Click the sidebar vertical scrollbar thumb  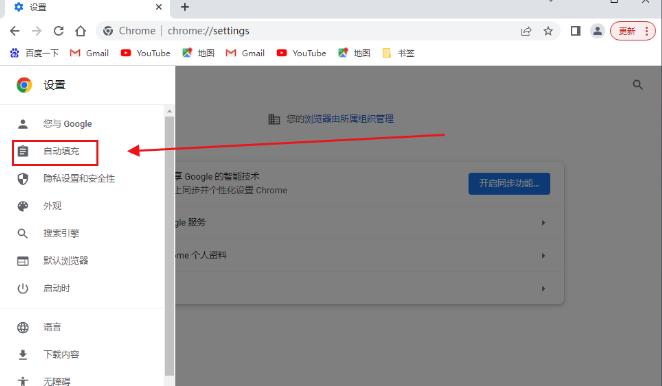[169, 246]
